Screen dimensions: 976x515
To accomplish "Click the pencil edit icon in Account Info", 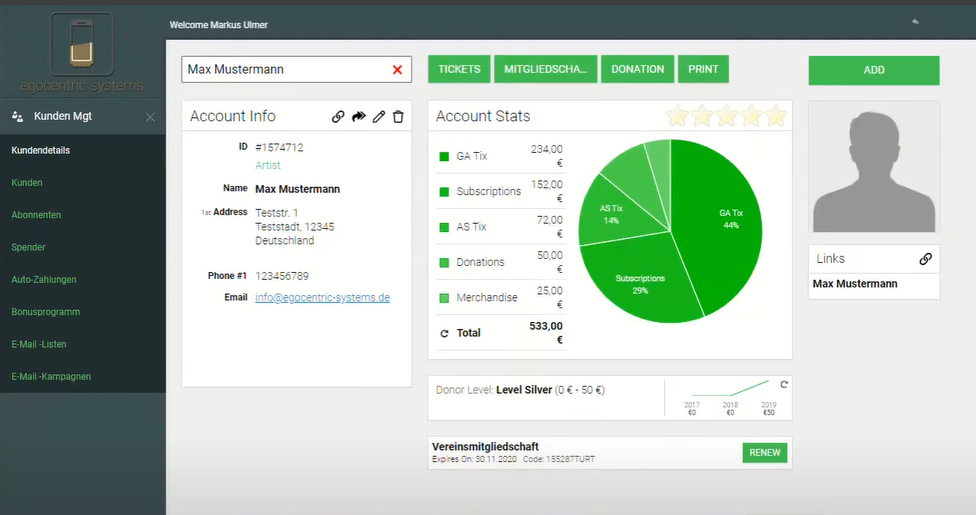I will [x=379, y=117].
